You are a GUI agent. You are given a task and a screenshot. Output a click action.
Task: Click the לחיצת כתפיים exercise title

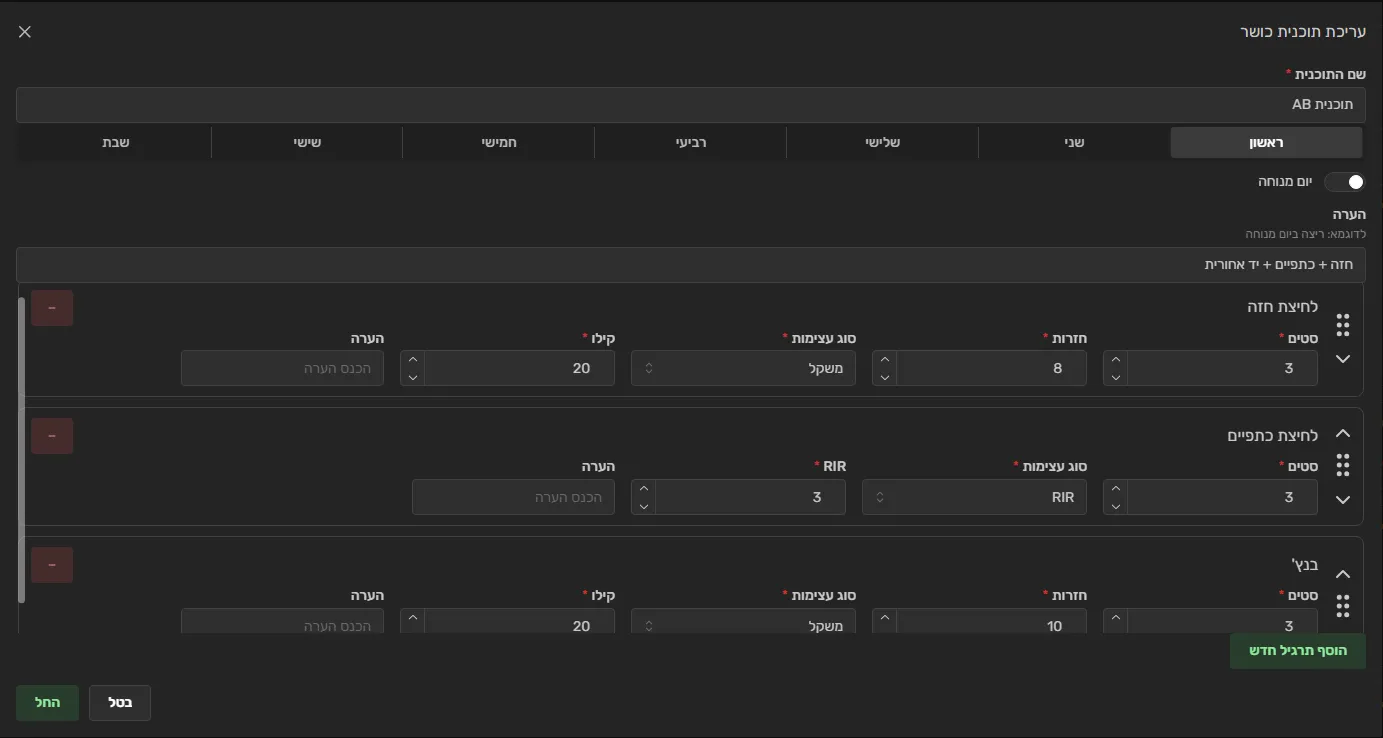(1273, 436)
